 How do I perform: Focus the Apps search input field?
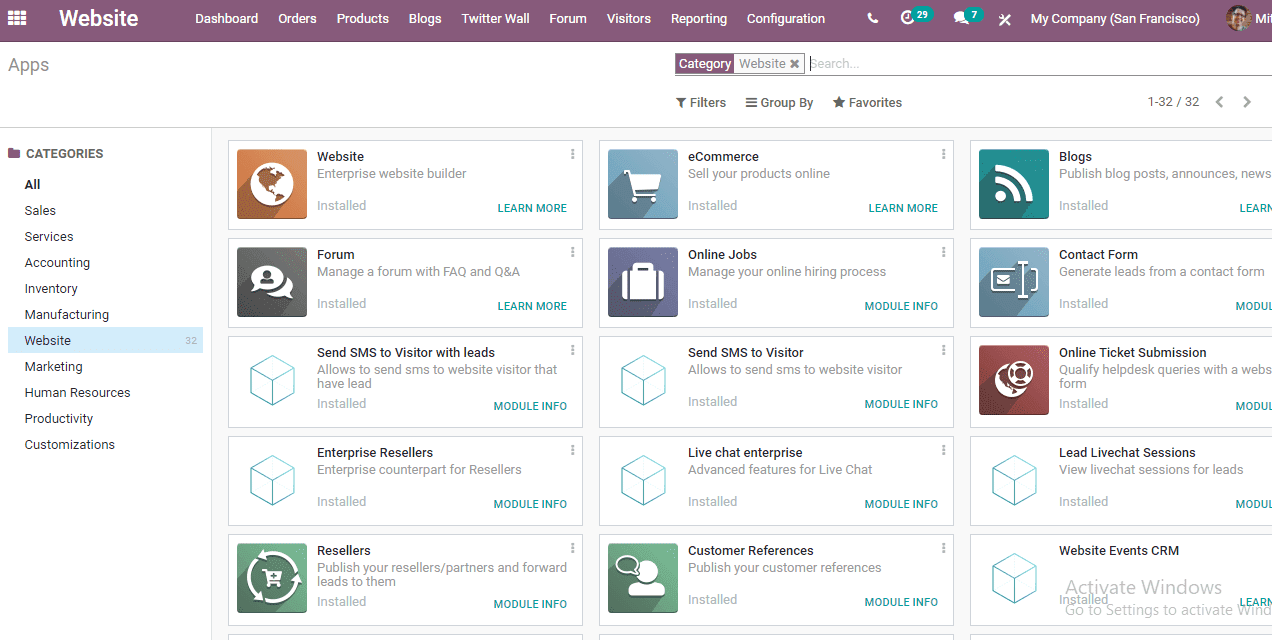click(1040, 63)
